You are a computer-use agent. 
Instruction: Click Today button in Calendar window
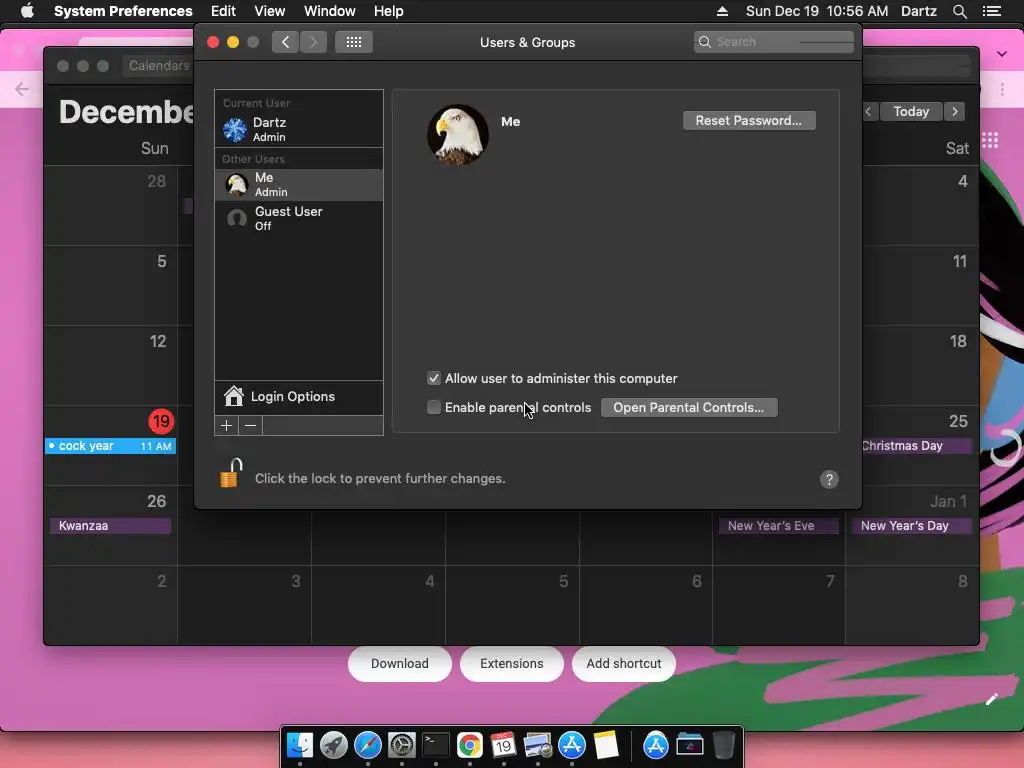pyautogui.click(x=911, y=112)
